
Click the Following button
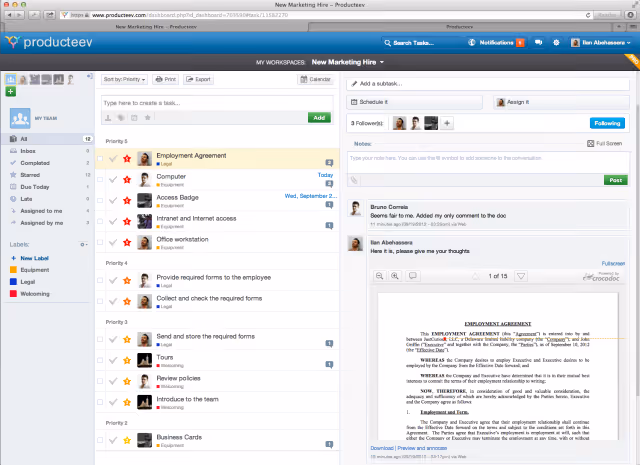point(607,123)
